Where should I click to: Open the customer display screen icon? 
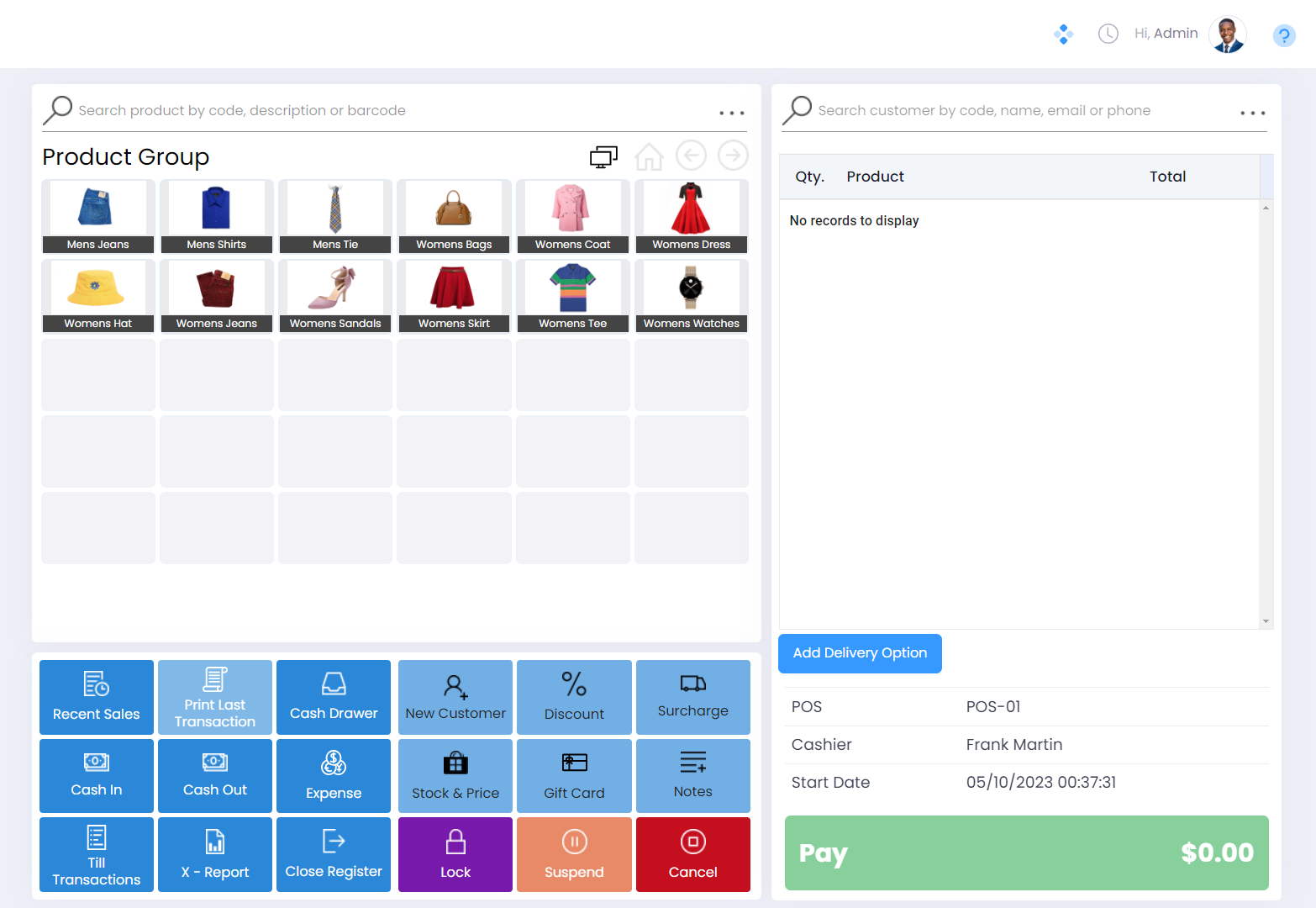[603, 156]
